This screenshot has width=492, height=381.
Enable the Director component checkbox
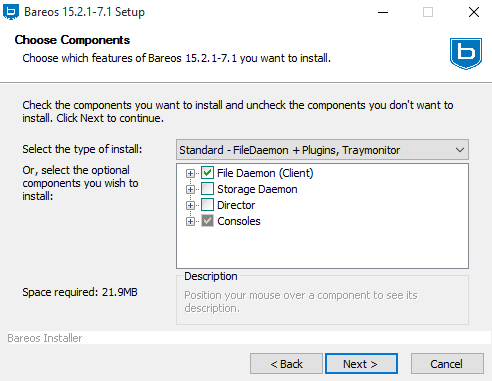pos(207,205)
